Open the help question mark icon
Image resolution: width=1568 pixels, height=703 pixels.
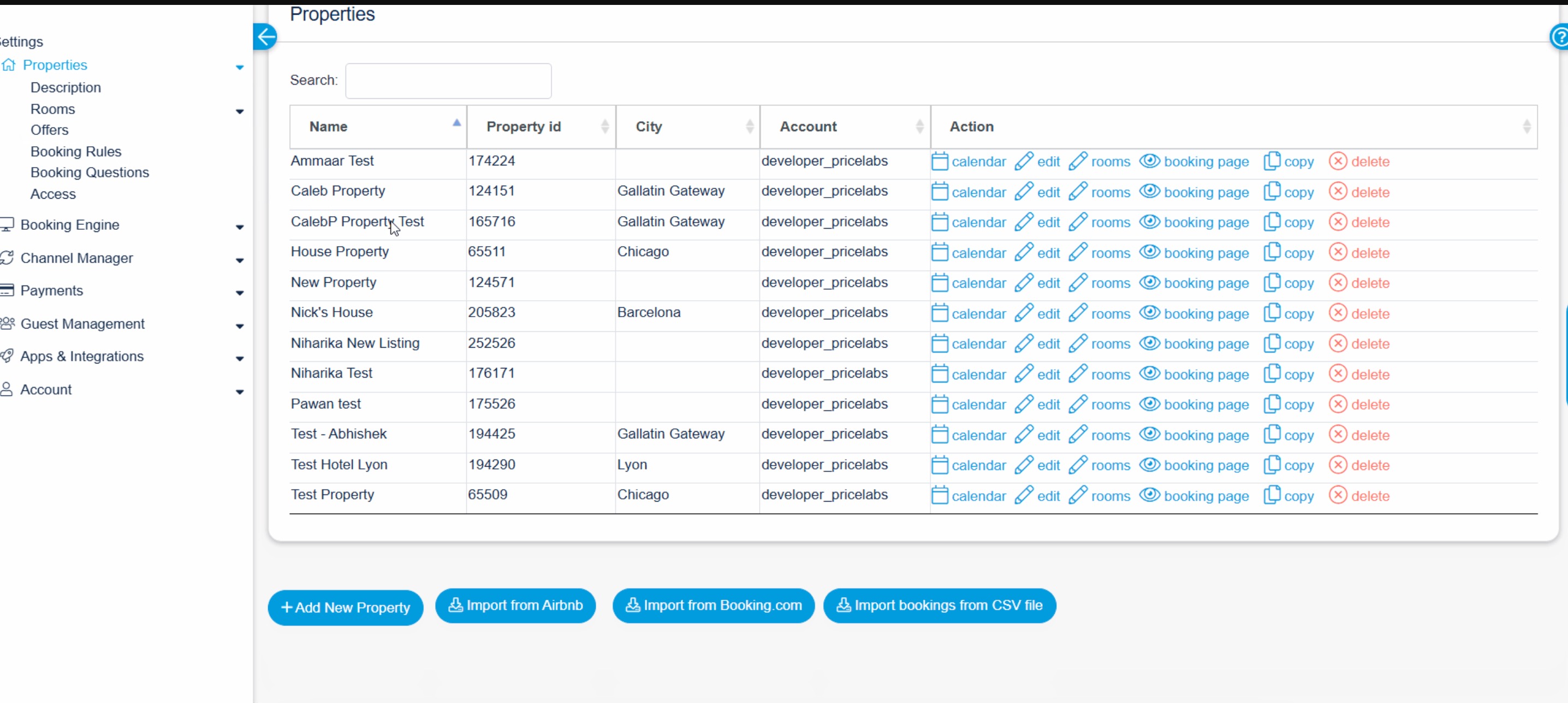coord(1559,37)
